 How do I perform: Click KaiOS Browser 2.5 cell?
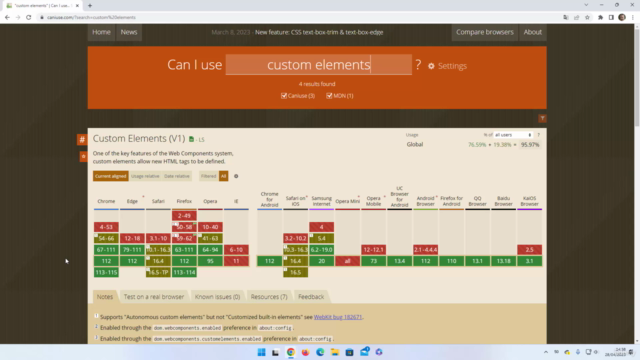529,249
